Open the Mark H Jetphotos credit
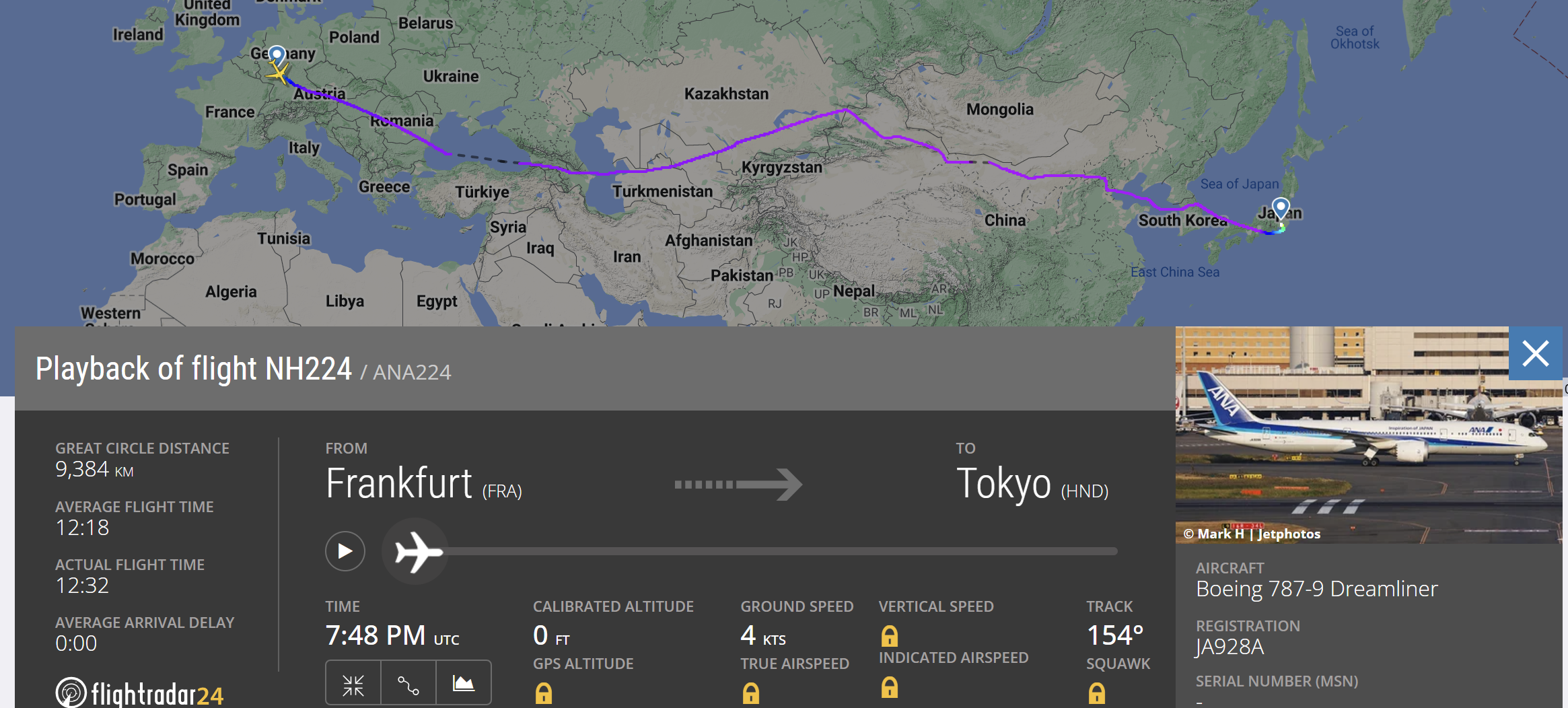Screen dimensions: 1568x708 point(1252,534)
